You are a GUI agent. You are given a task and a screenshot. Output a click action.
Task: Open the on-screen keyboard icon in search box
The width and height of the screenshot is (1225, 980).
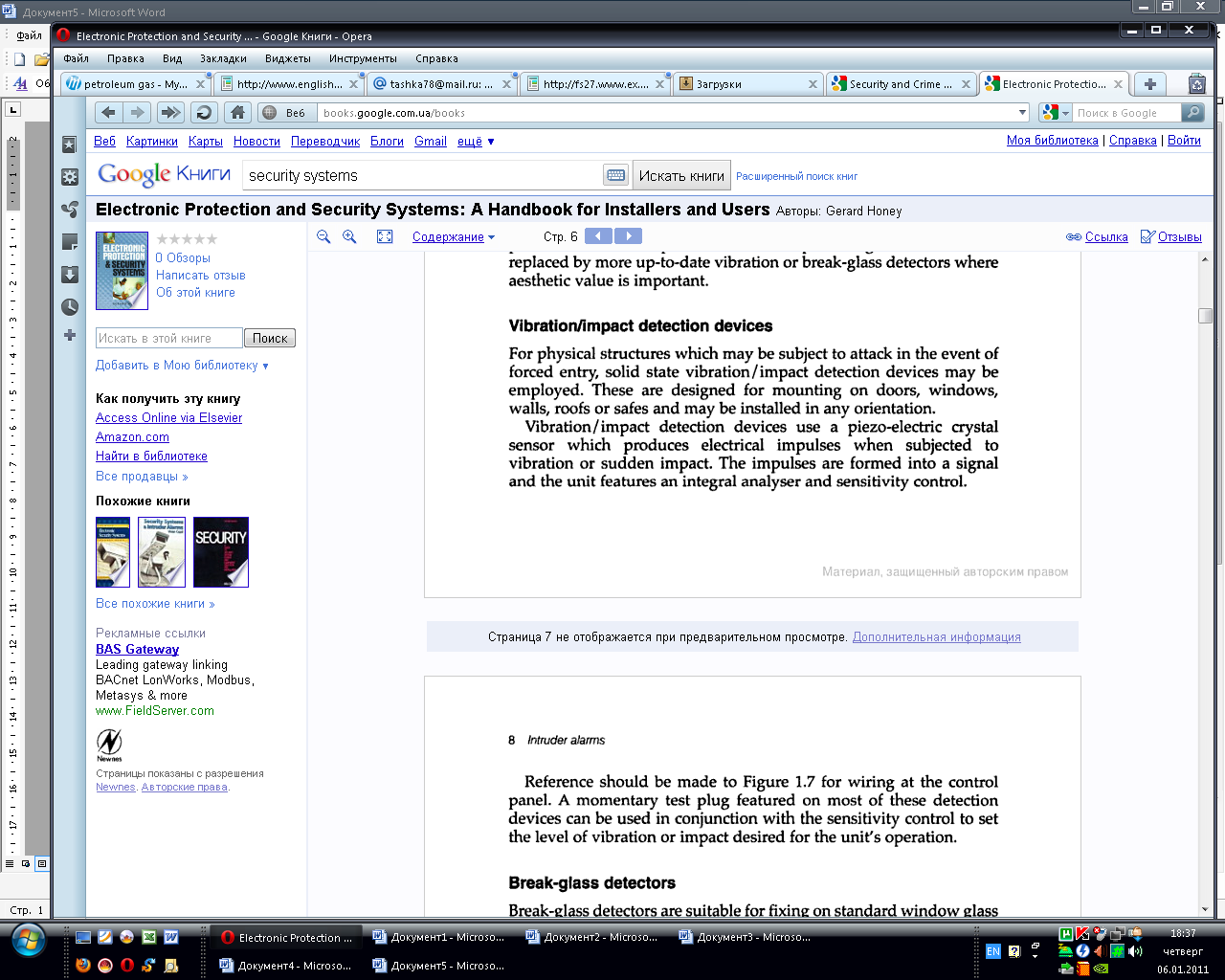616,175
